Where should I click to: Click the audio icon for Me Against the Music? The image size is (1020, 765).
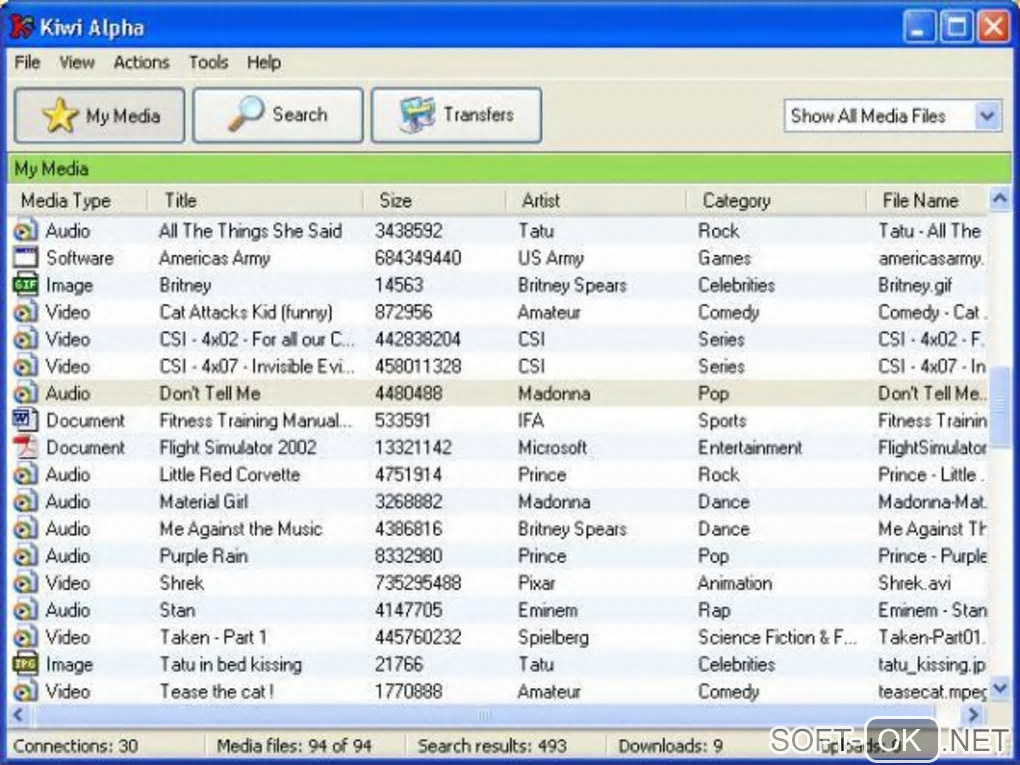pyautogui.click(x=25, y=529)
